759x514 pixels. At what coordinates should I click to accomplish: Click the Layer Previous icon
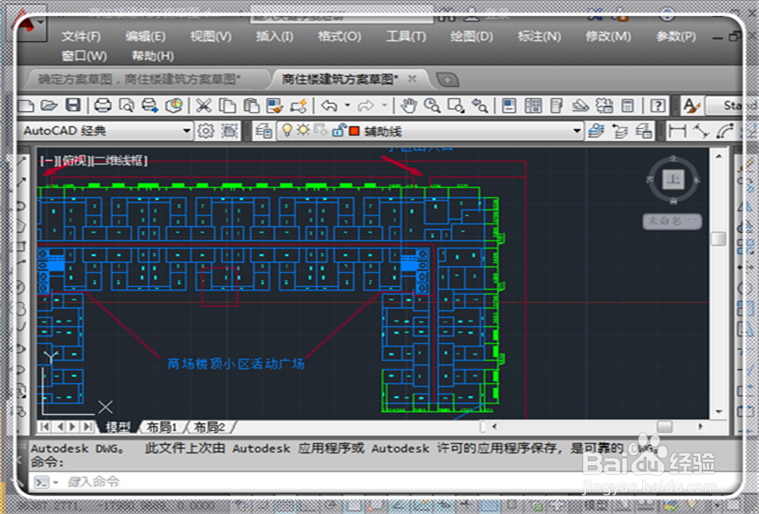(x=620, y=131)
